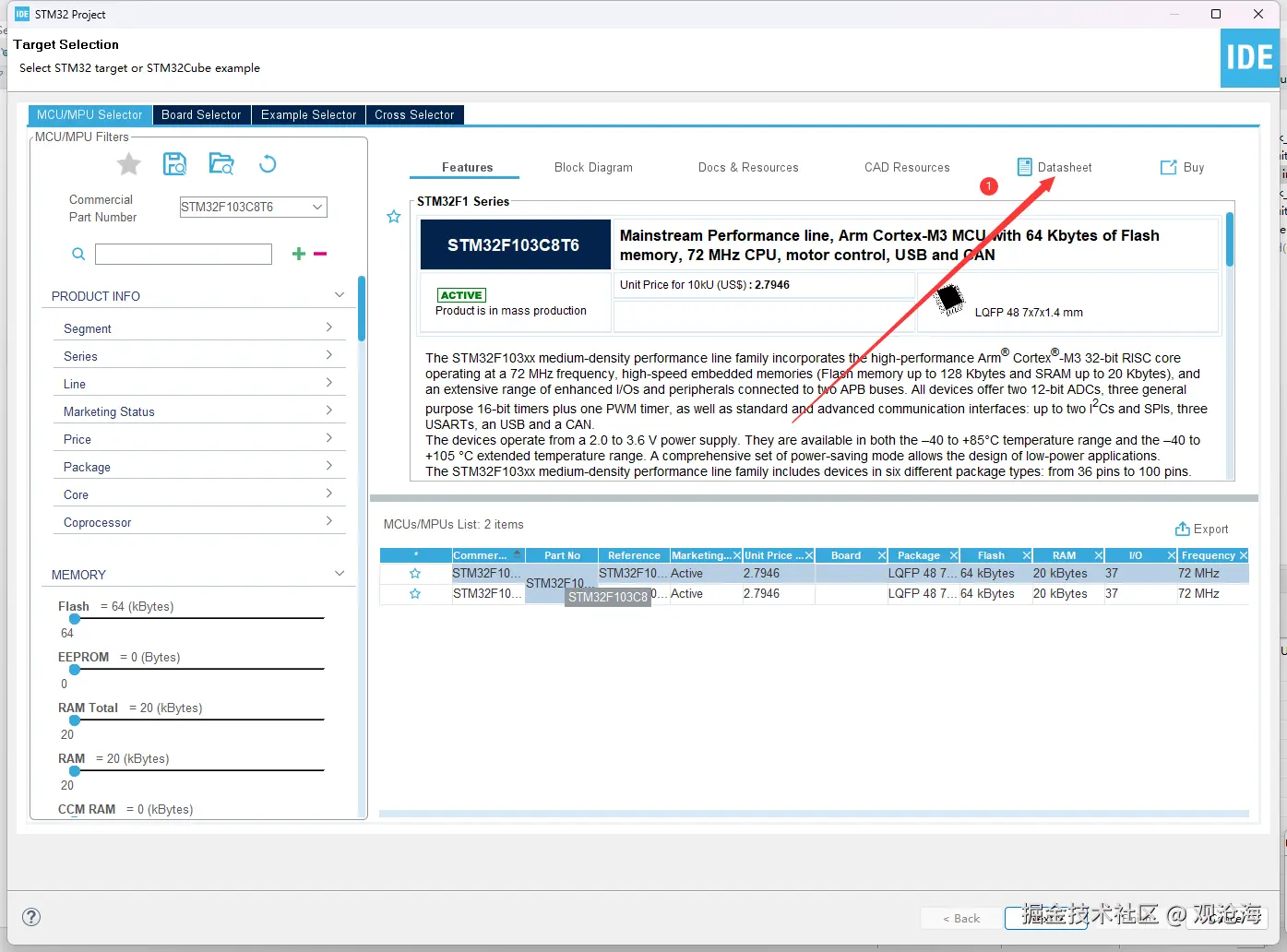Expand the Core filter

coord(199,494)
